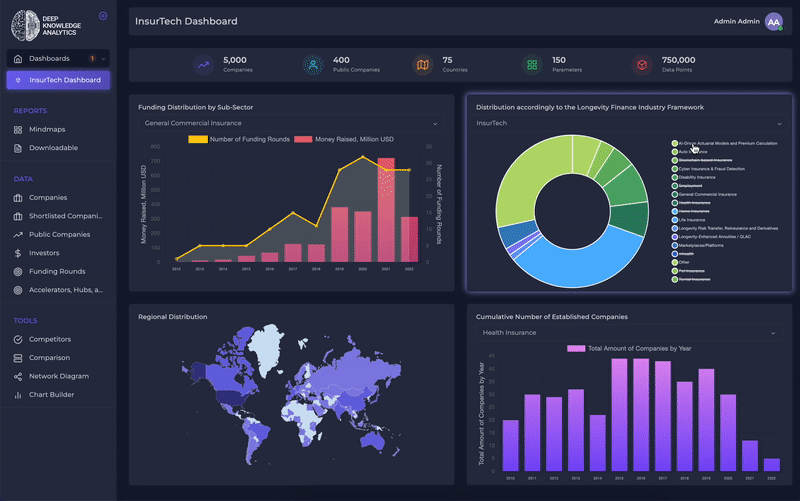Click the 2022 bar in cumulative companies chart
The width and height of the screenshot is (800, 501).
tap(771, 465)
